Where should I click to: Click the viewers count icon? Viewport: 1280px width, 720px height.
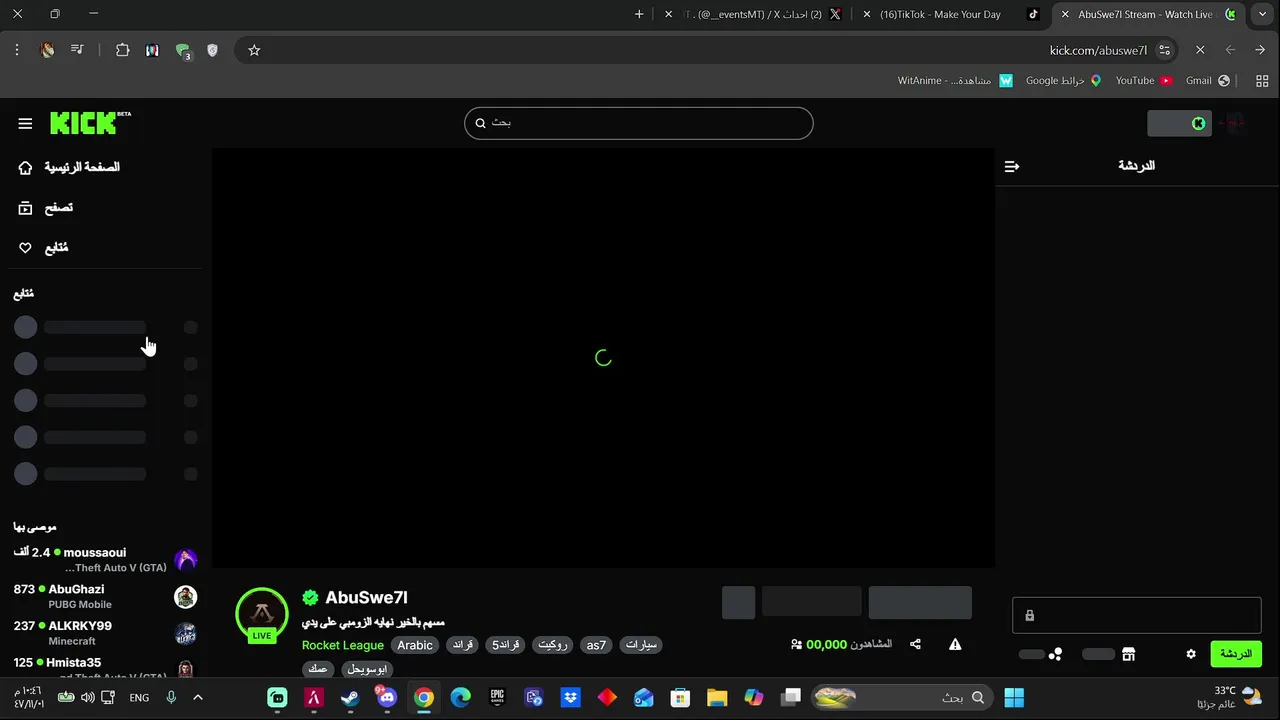click(796, 645)
